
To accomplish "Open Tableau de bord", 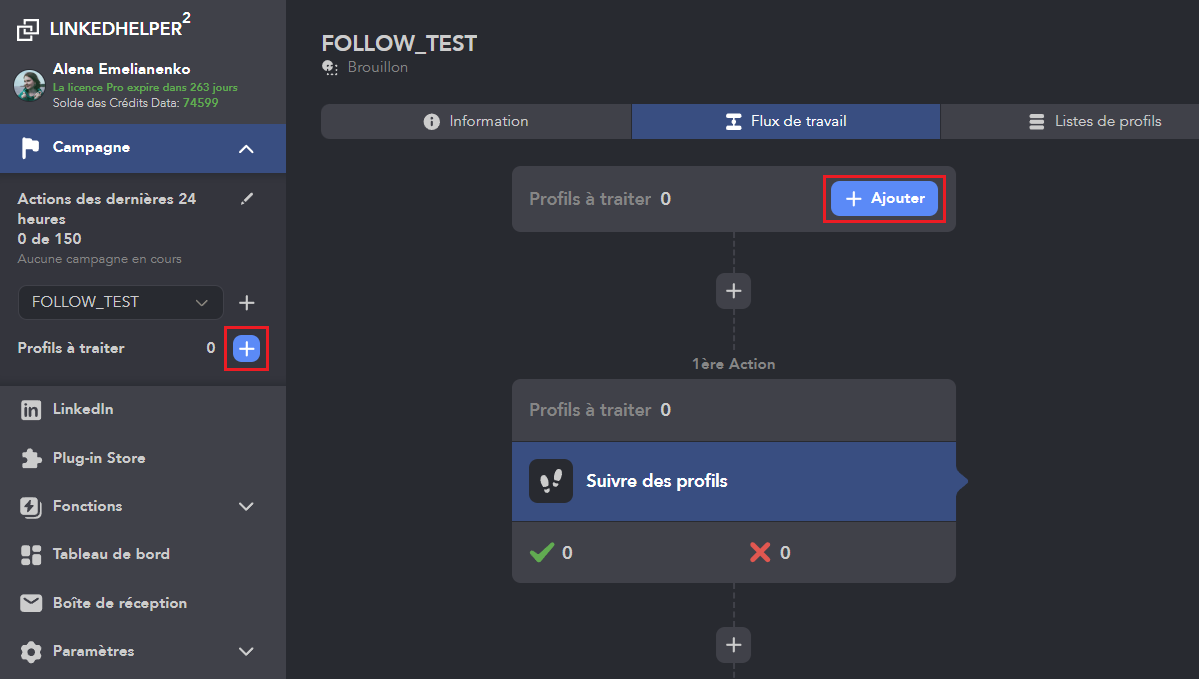I will click(110, 554).
